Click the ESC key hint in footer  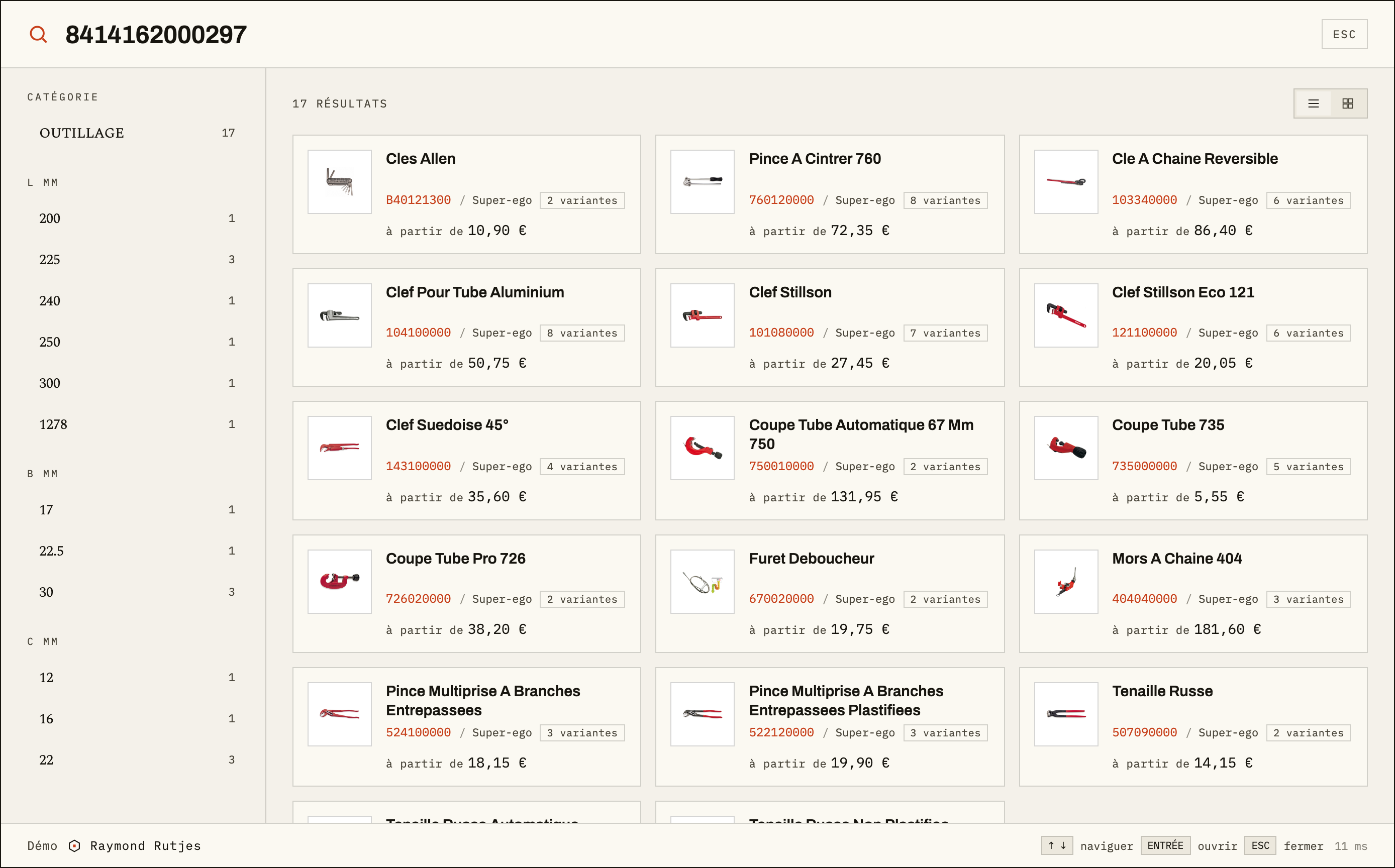pos(1260,845)
